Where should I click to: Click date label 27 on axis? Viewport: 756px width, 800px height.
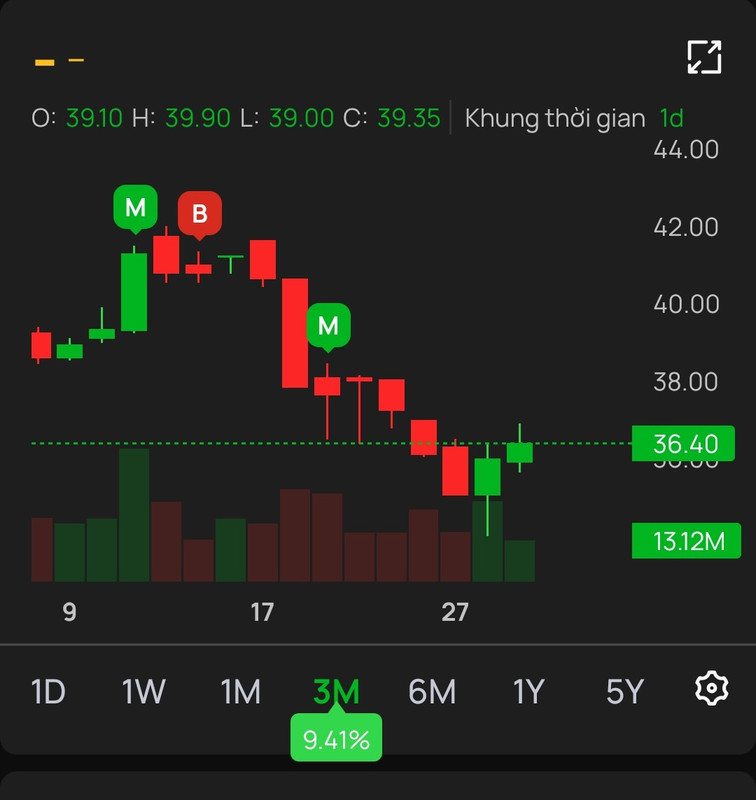(455, 612)
